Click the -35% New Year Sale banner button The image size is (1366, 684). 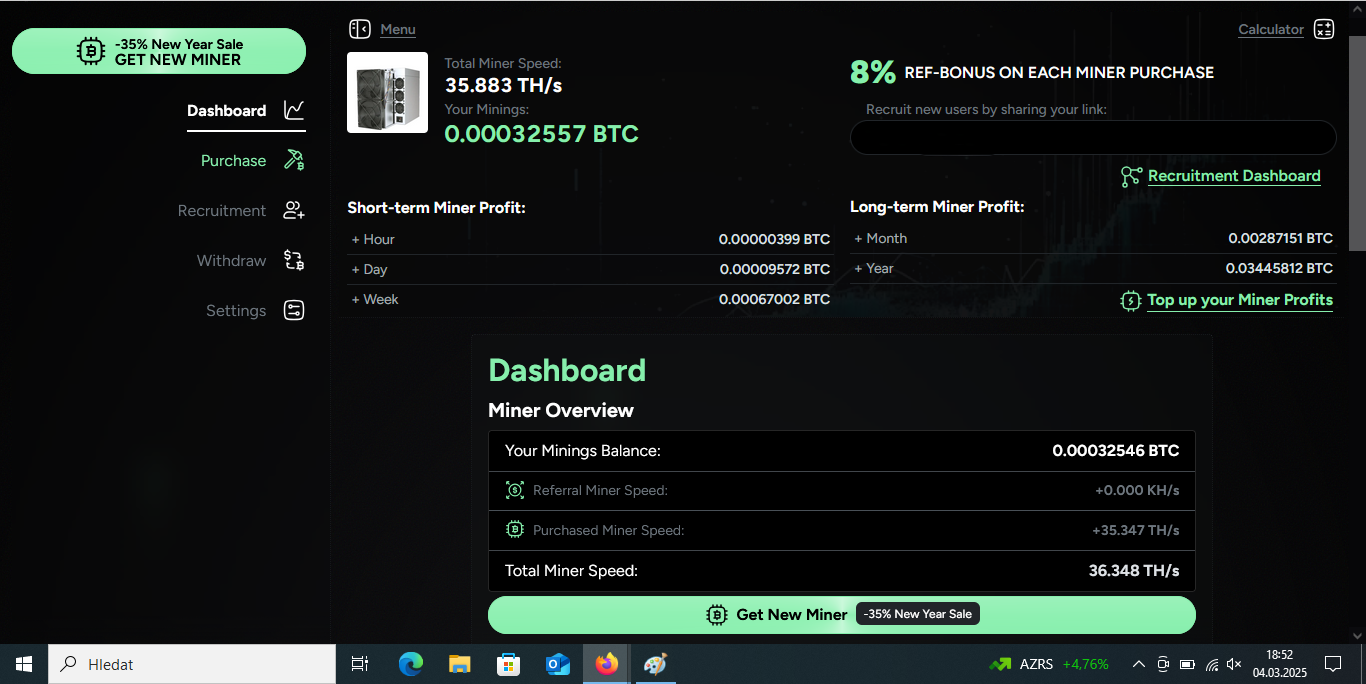(159, 51)
